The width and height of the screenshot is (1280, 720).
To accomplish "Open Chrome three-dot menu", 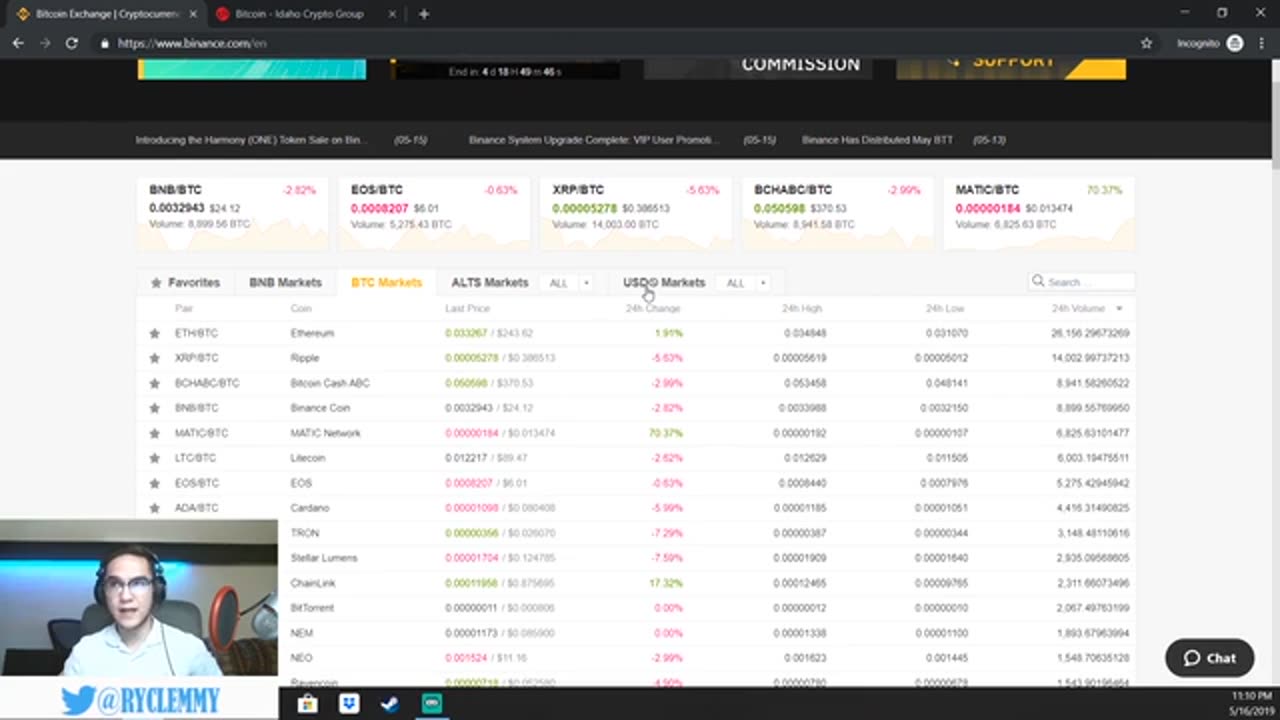I will 1261,43.
